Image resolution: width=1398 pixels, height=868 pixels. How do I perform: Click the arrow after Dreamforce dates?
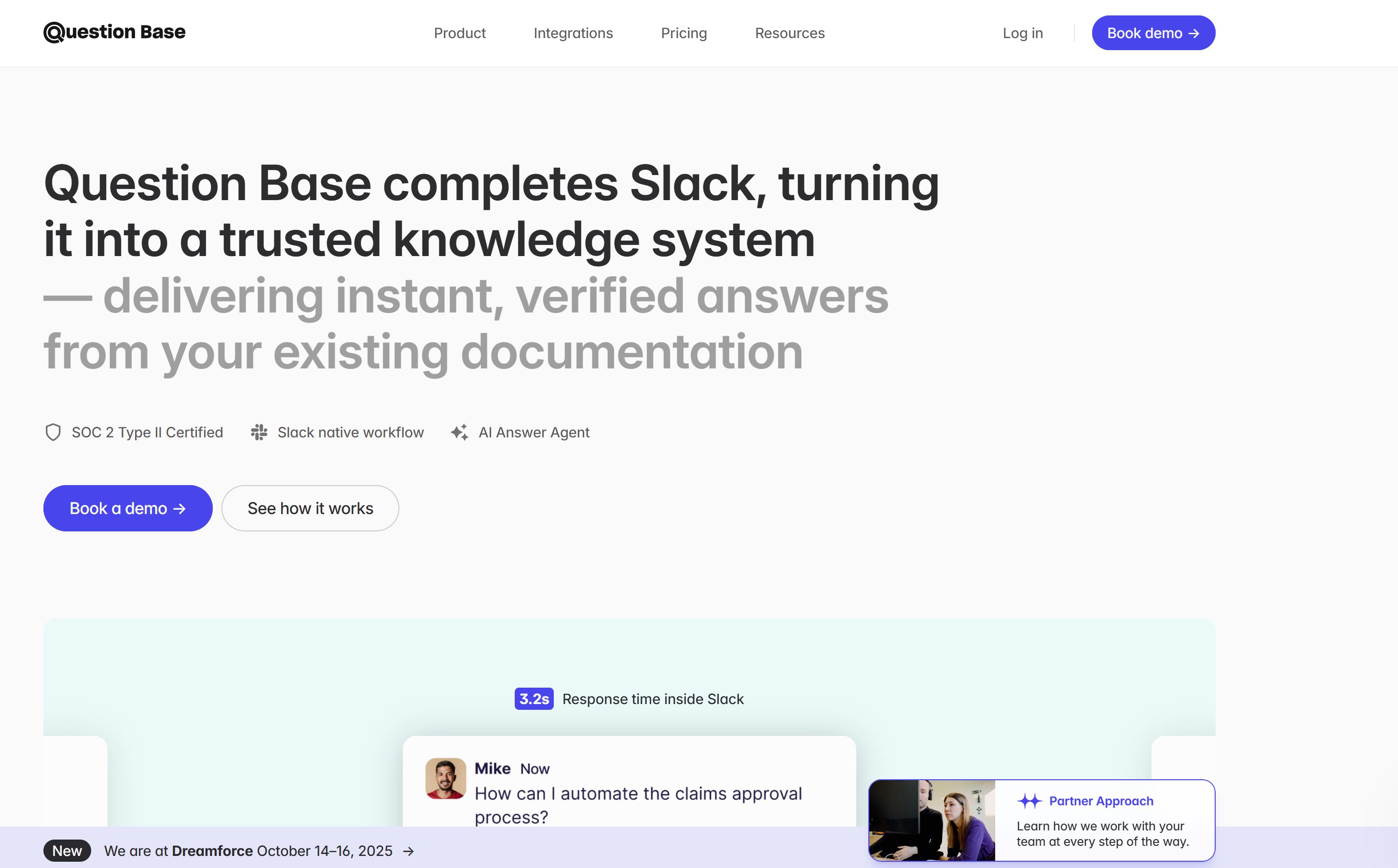click(x=408, y=851)
